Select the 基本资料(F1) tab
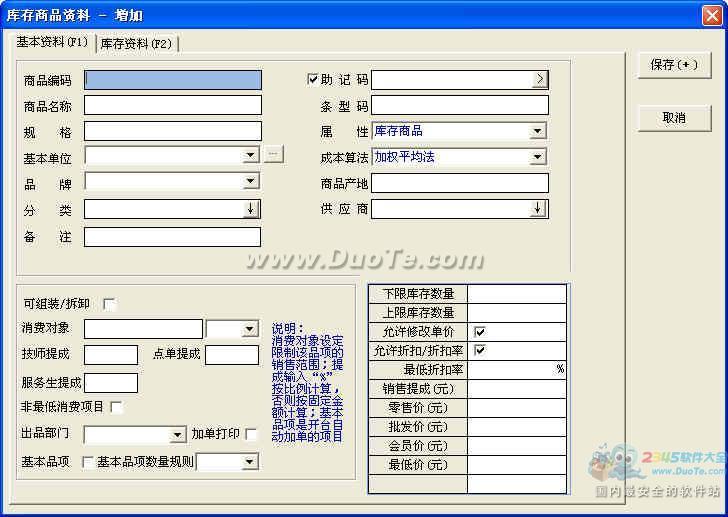Viewport: 728px width, 517px height. click(x=53, y=43)
